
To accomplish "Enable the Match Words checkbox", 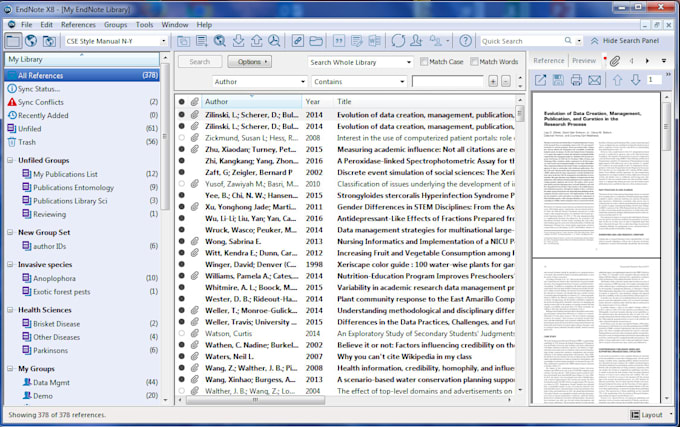I will tap(474, 62).
